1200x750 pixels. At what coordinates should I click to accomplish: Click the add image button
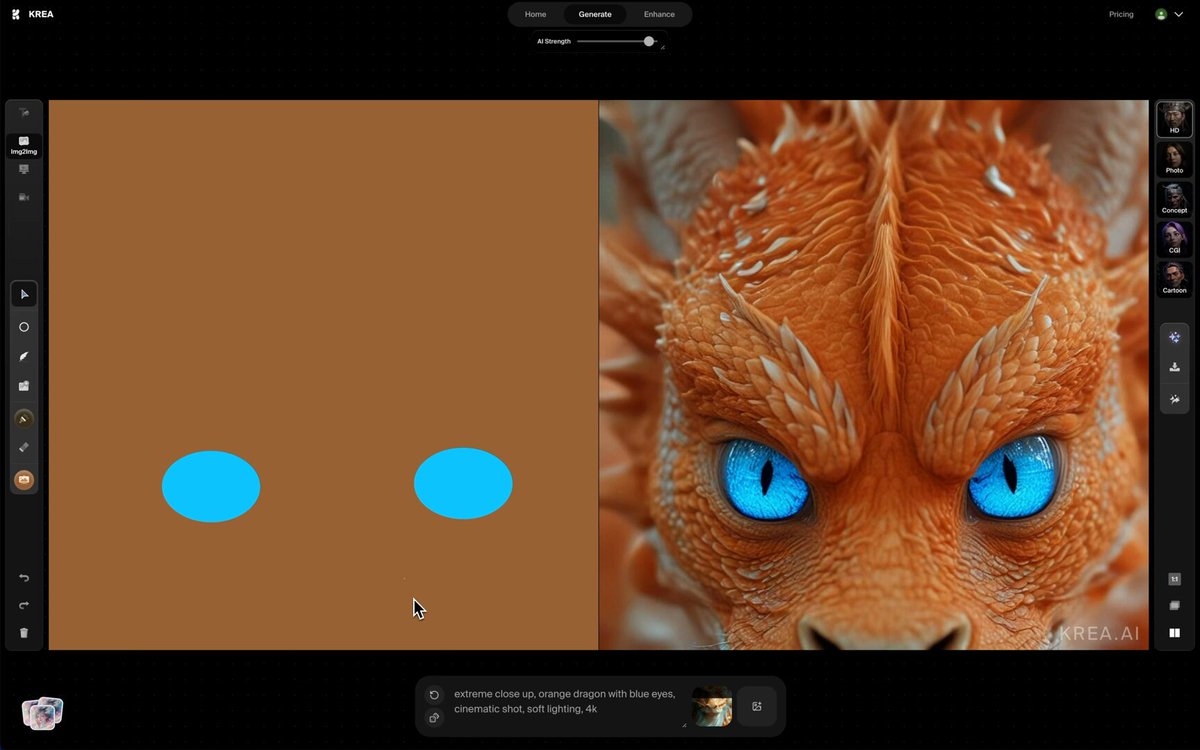[757, 706]
